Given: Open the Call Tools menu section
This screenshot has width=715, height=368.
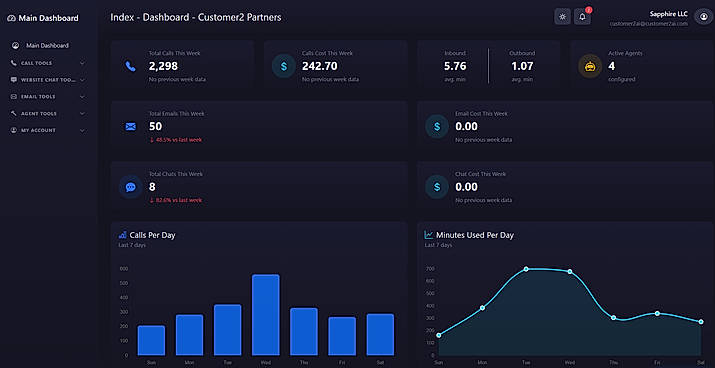Looking at the screenshot, I should pos(47,63).
